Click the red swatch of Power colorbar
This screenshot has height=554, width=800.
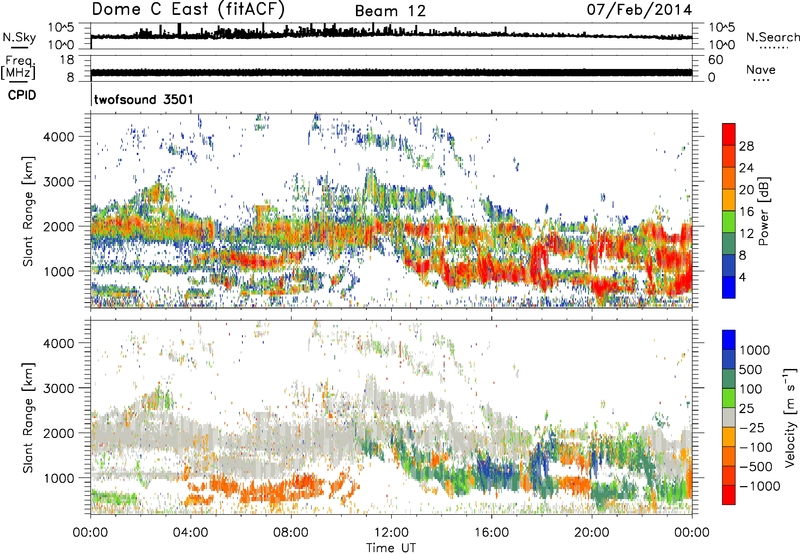(729, 134)
